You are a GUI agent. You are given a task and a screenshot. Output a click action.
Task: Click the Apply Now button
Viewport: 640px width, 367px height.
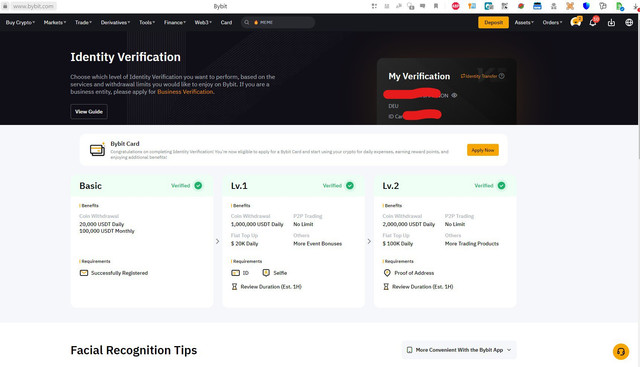pos(483,150)
